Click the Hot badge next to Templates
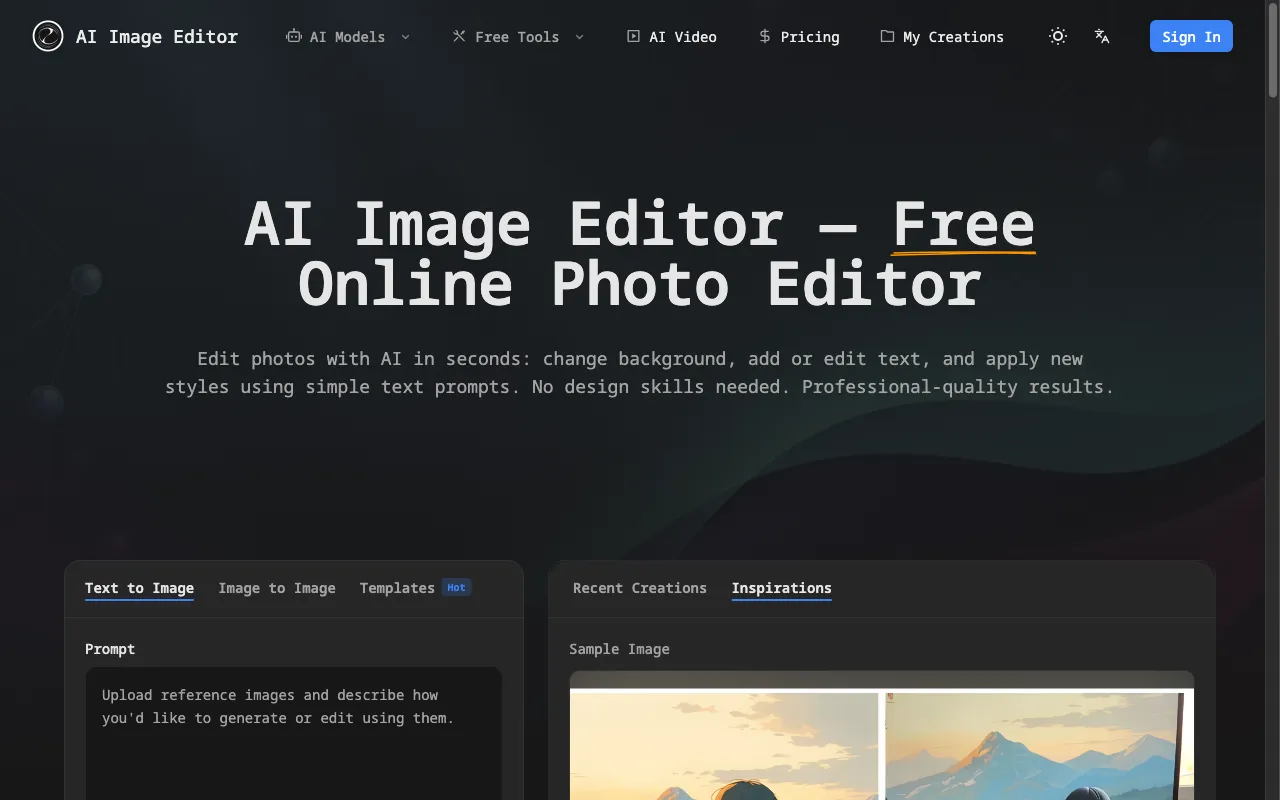This screenshot has width=1280, height=800. (x=456, y=587)
